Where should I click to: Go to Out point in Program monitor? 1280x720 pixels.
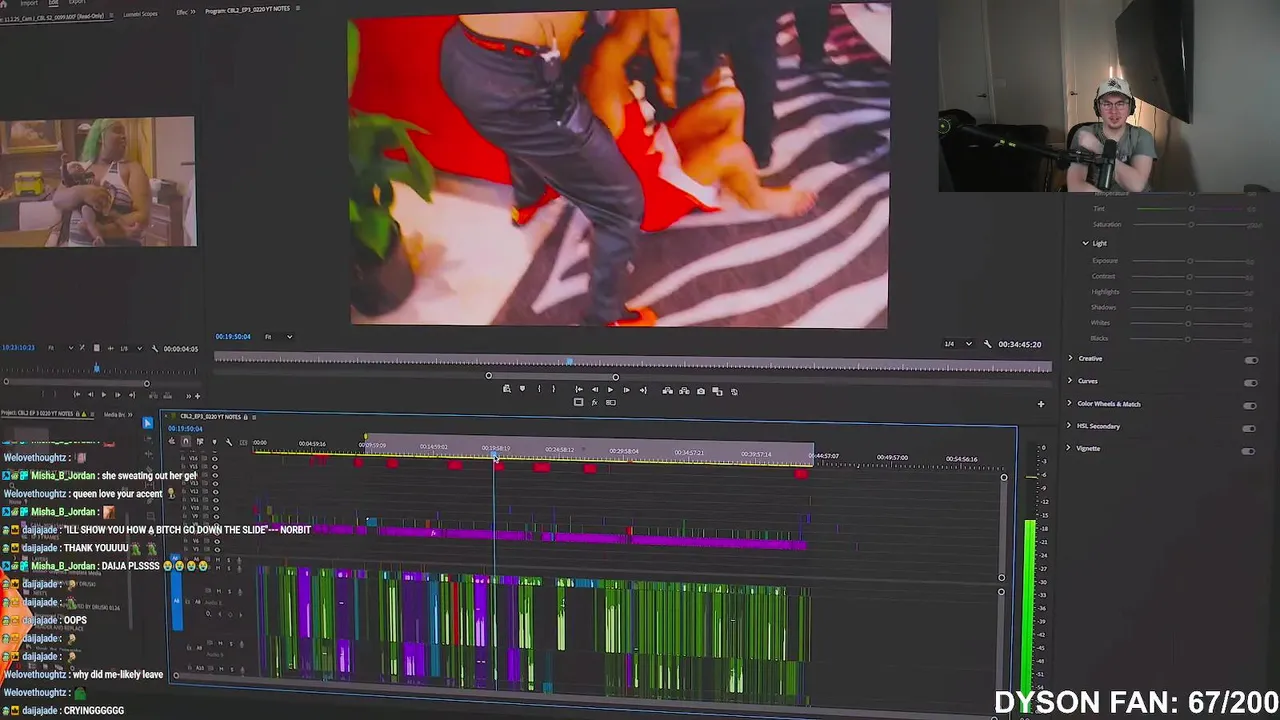tap(642, 390)
